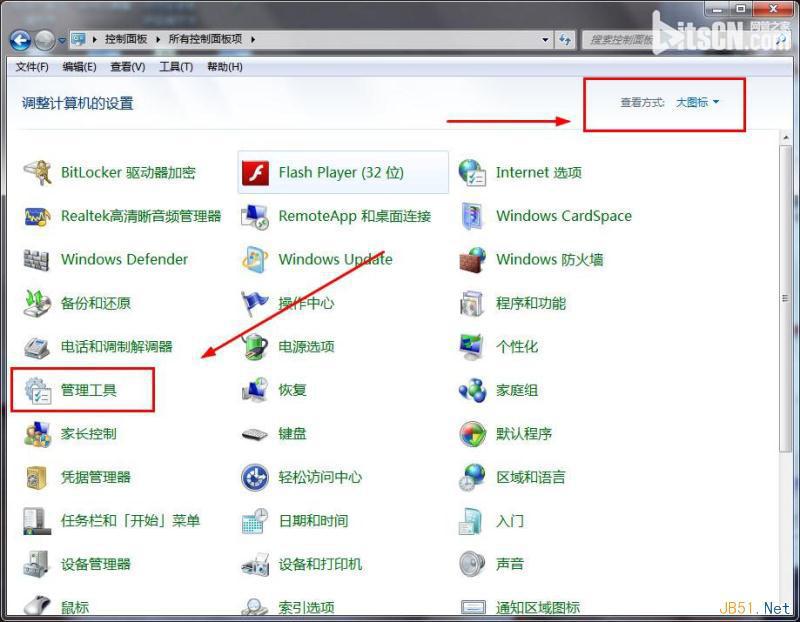This screenshot has height=622, width=800.
Task: Open the Windows Defender text link
Action: [124, 259]
